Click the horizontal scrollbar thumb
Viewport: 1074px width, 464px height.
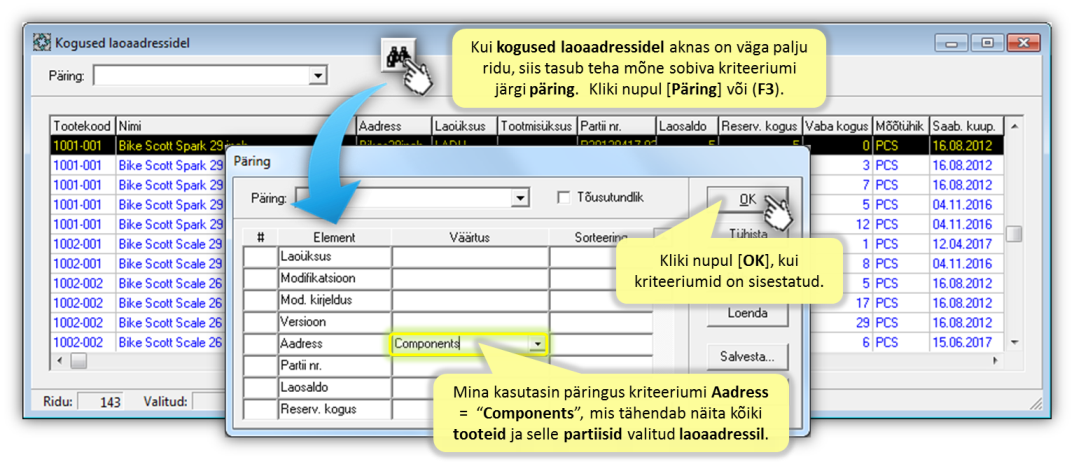79,360
